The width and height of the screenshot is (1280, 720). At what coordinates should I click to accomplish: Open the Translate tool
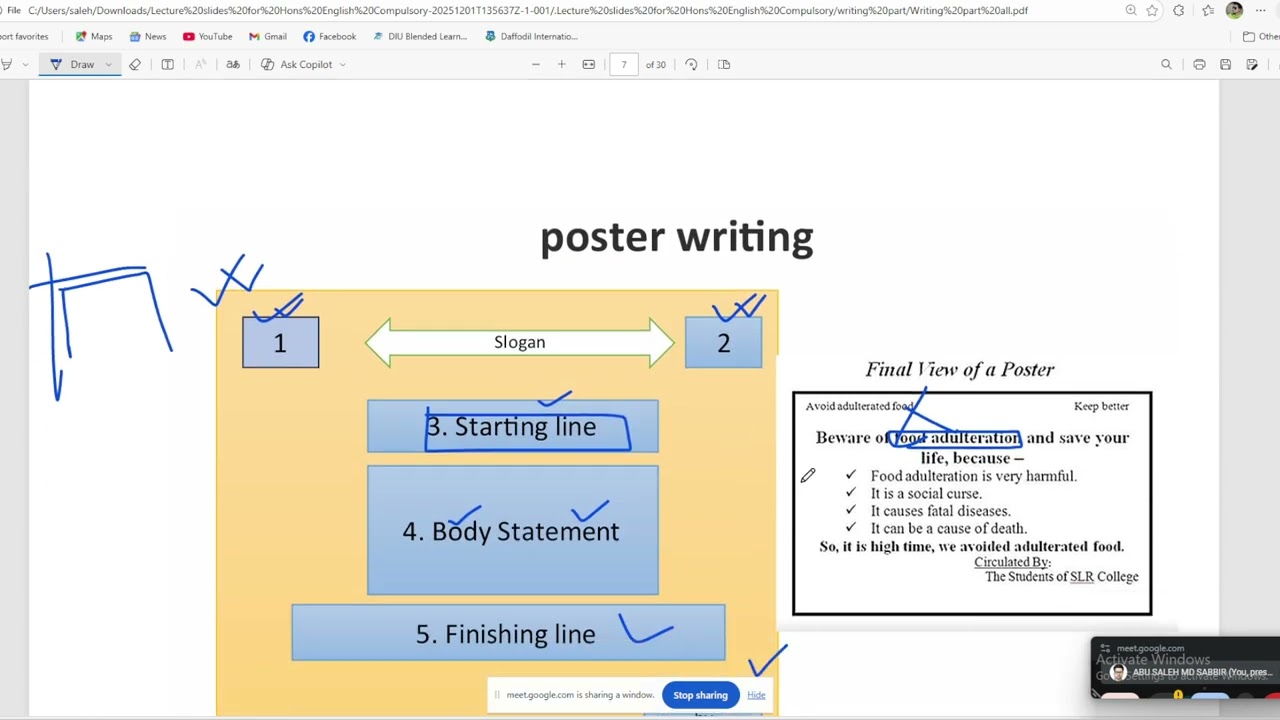(233, 64)
